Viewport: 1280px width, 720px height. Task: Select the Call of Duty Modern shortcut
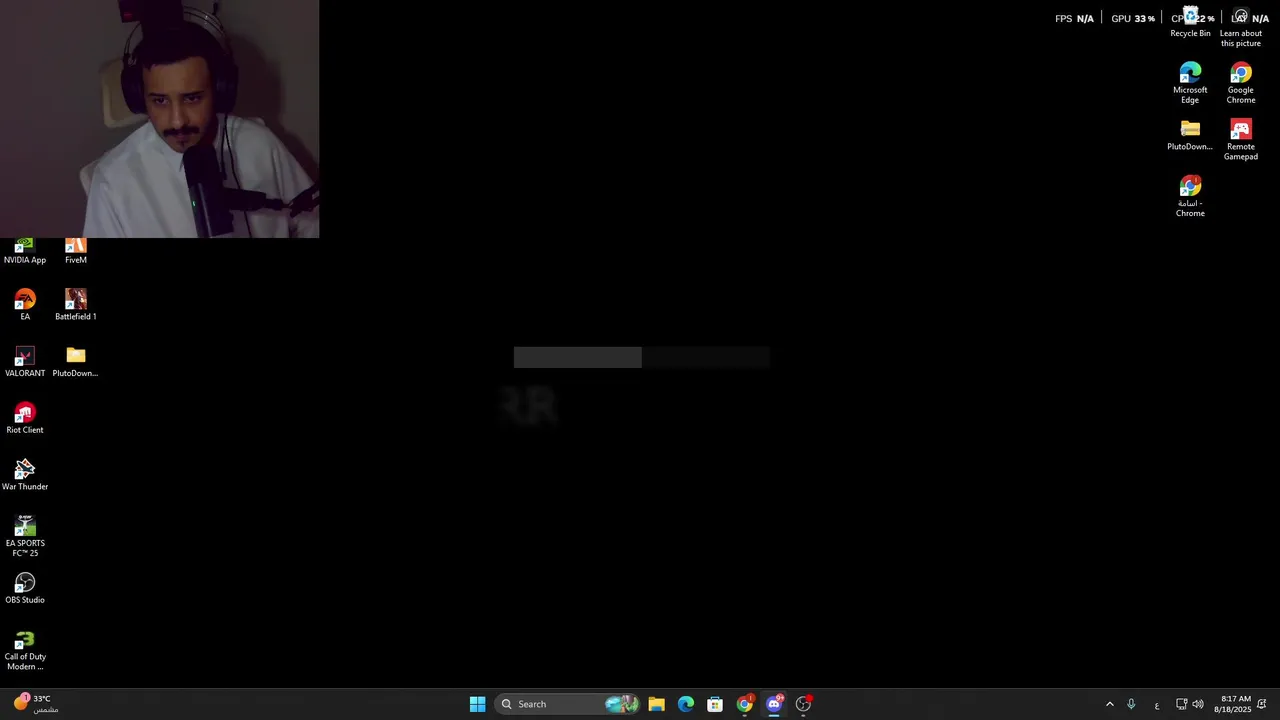tap(25, 650)
